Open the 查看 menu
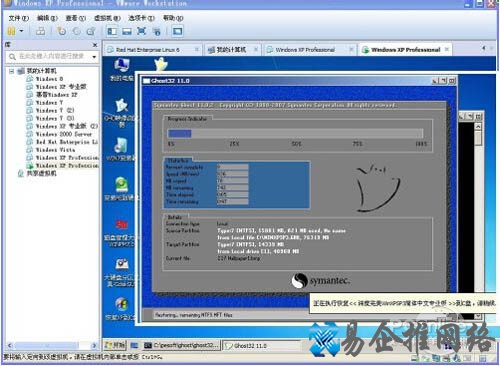This screenshot has width=500, height=366. click(x=76, y=18)
